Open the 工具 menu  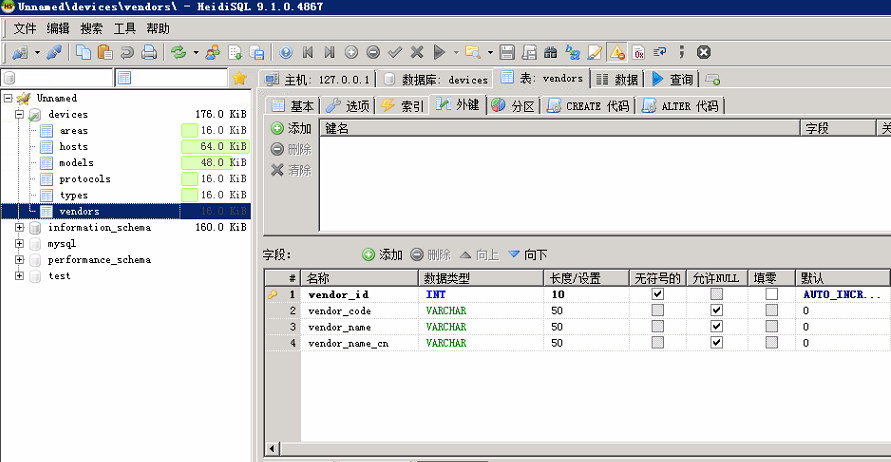tap(124, 28)
